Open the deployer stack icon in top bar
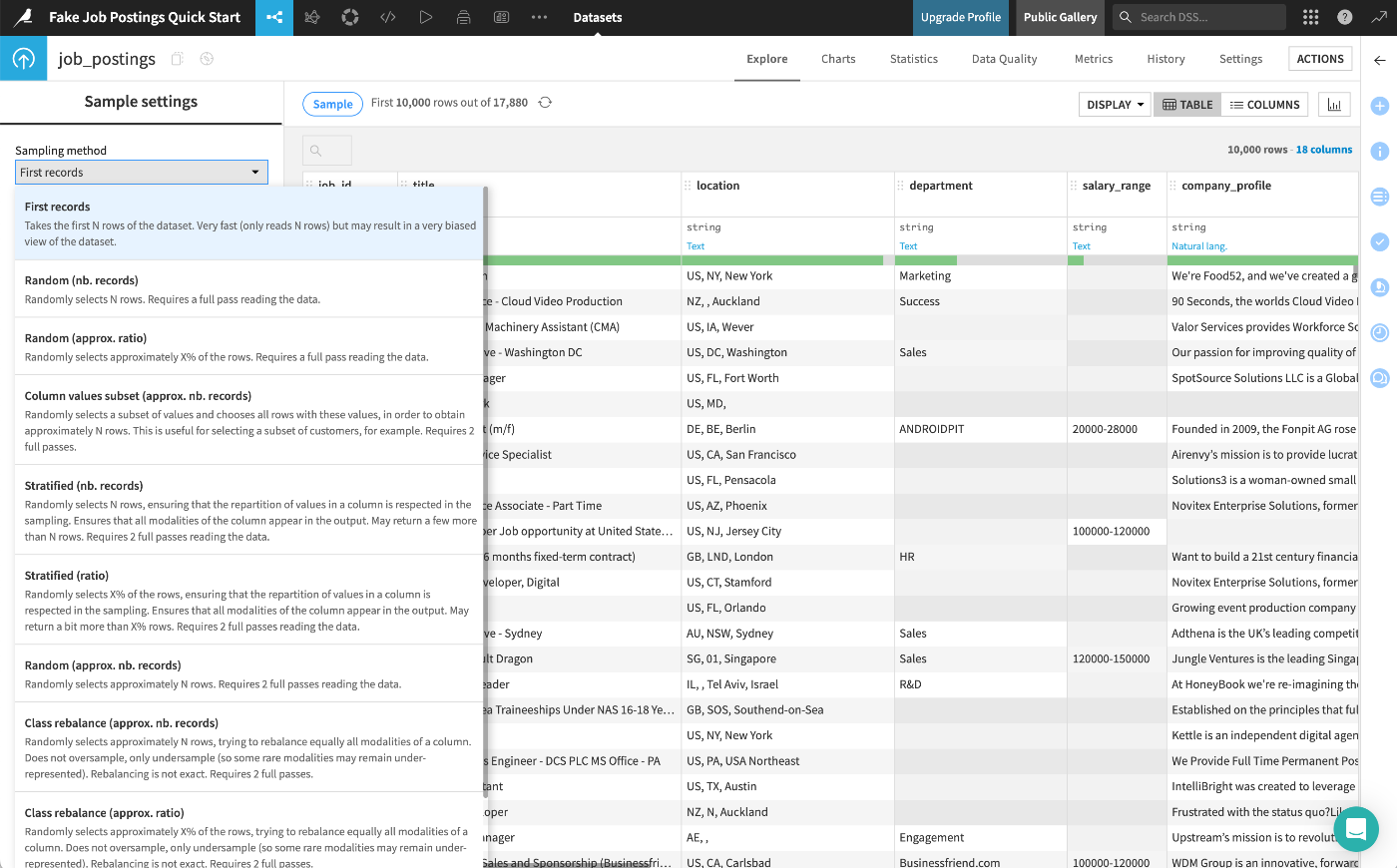 (463, 17)
